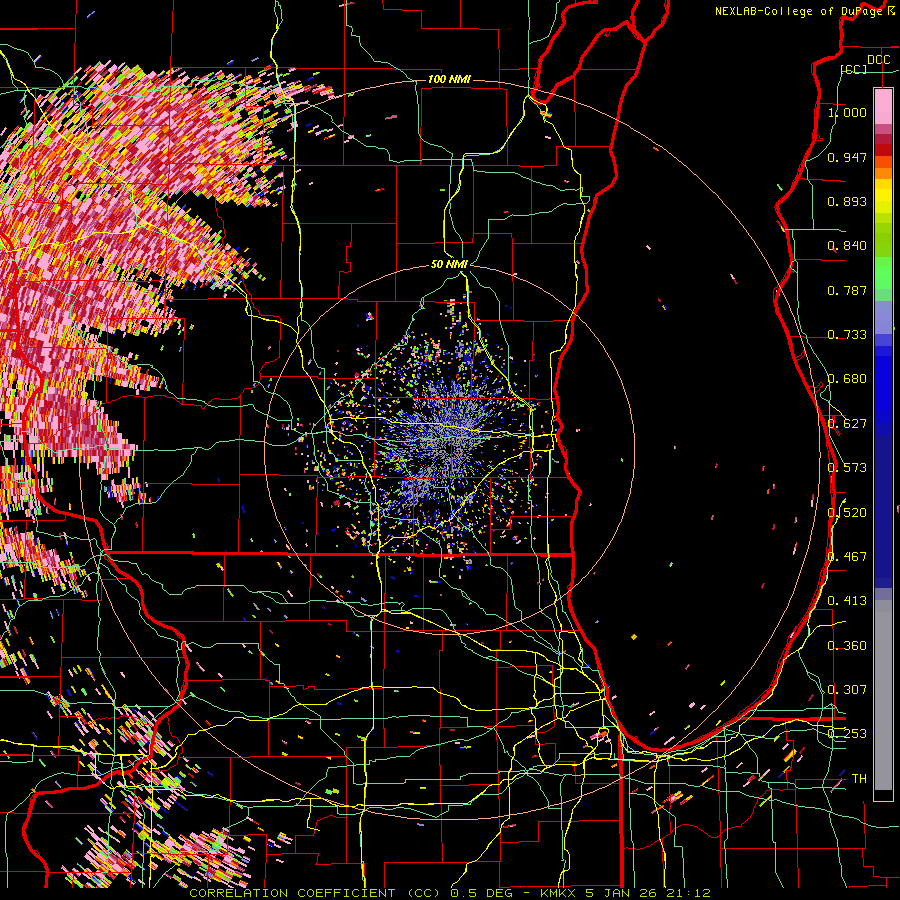This screenshot has height=900, width=900.
Task: Click the 0.413 scale value
Action: click(847, 601)
